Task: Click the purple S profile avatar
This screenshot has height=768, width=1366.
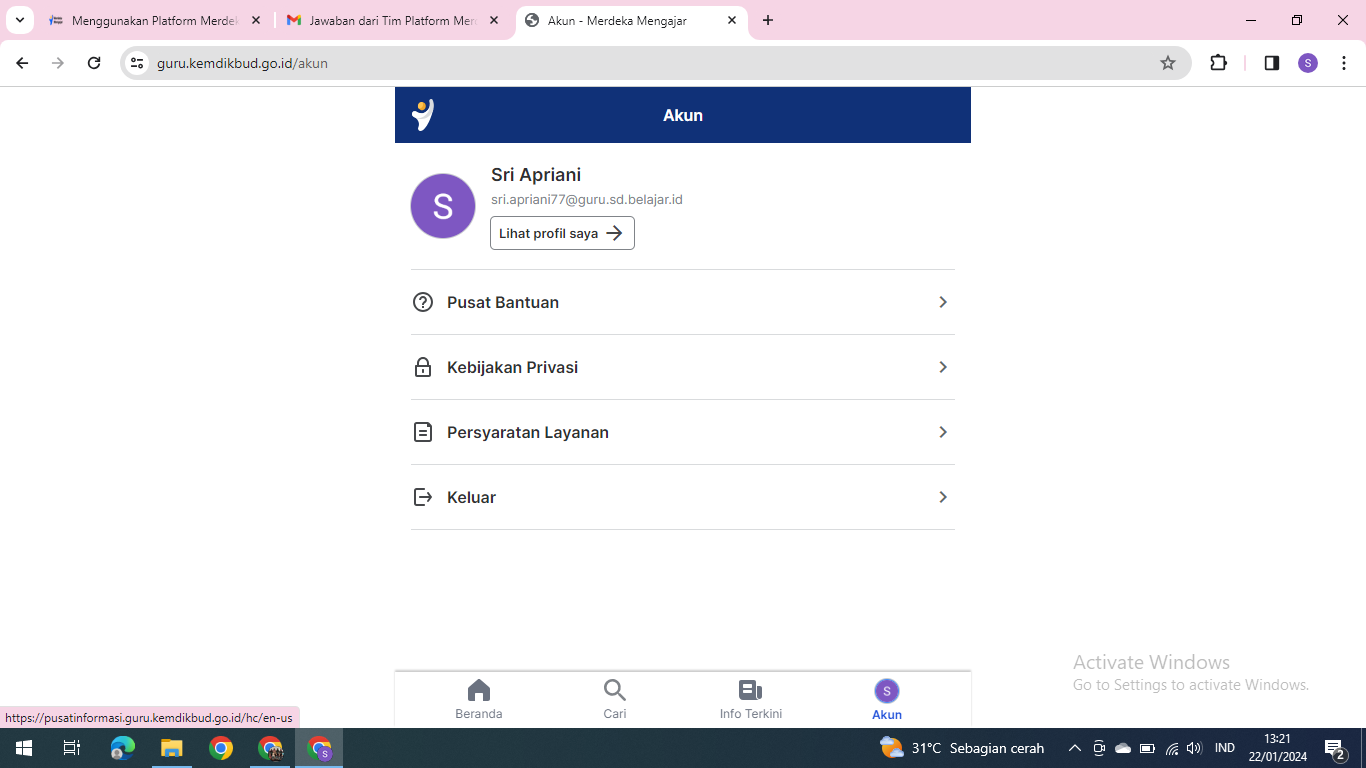Action: click(x=443, y=206)
